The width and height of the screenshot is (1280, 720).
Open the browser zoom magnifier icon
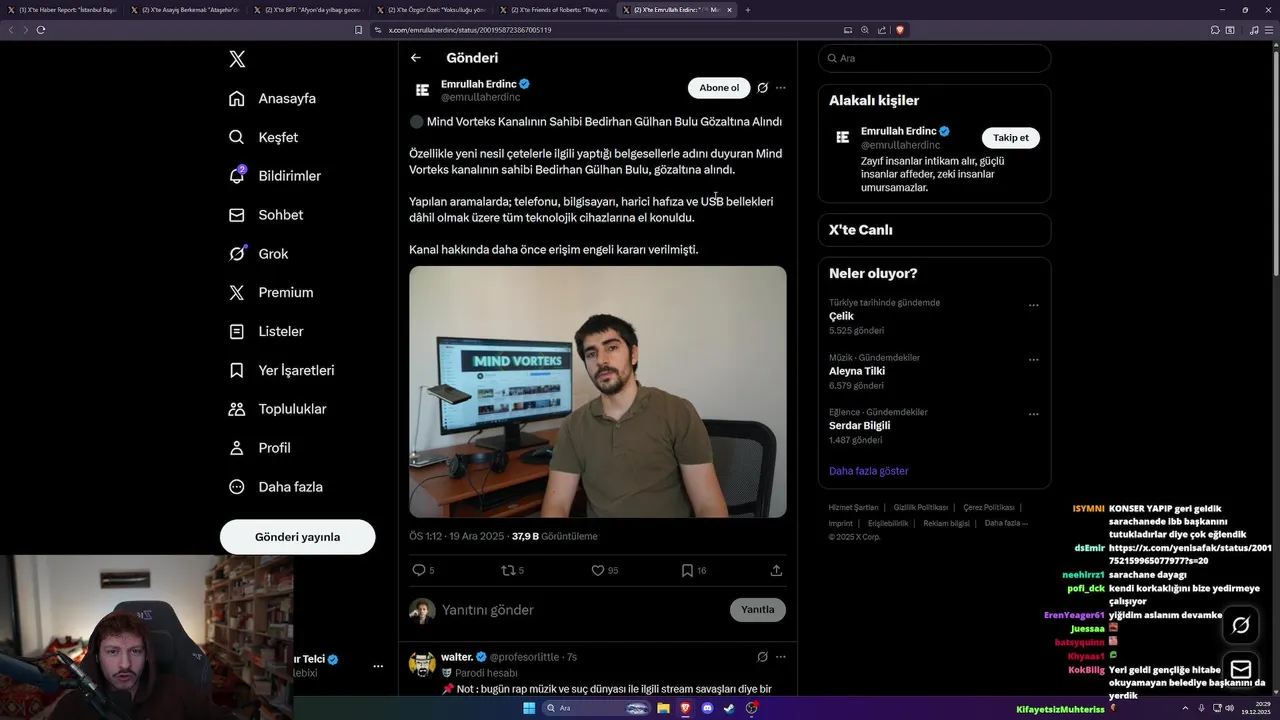[x=865, y=30]
